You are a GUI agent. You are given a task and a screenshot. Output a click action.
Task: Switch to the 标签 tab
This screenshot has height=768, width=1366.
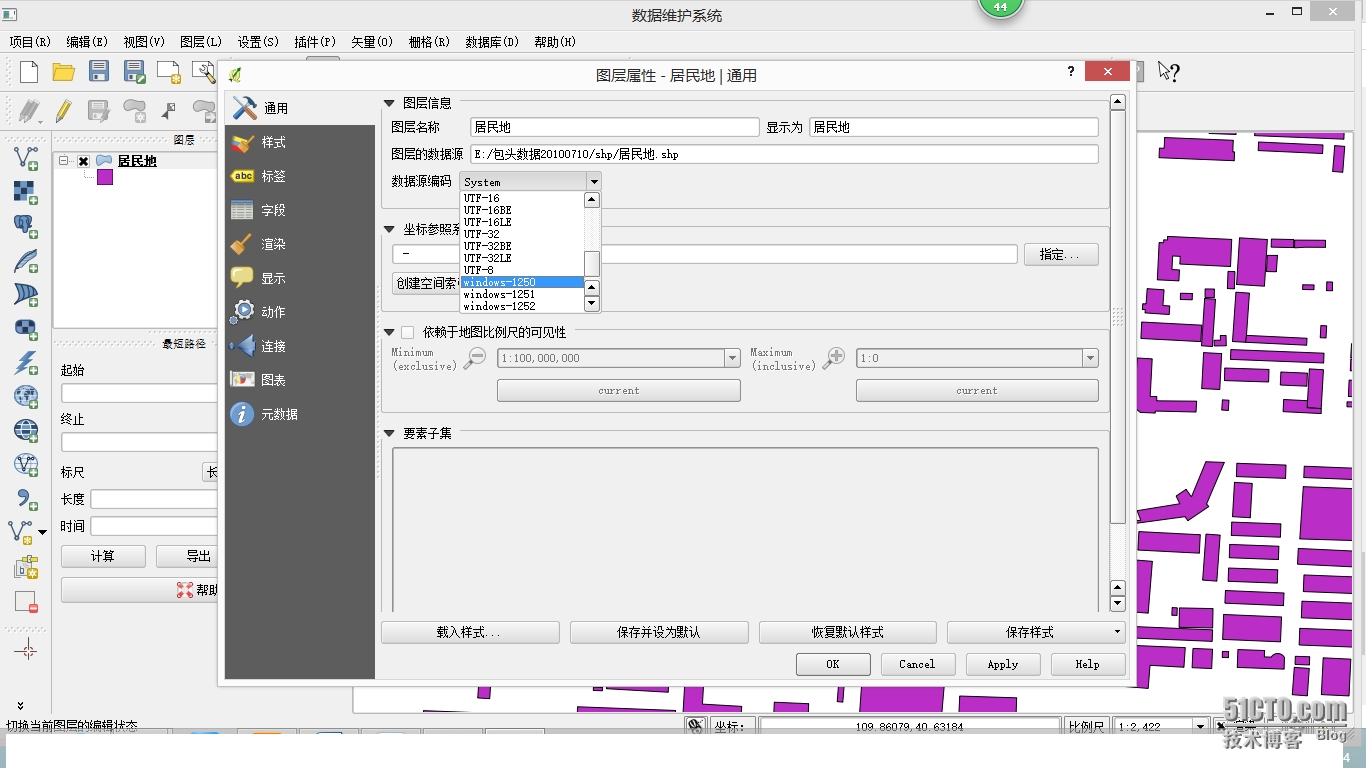(x=300, y=176)
